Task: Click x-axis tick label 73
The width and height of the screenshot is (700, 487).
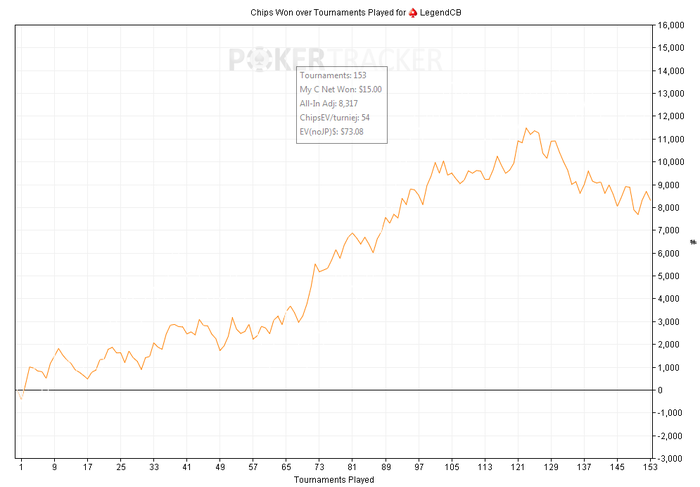Action: (319, 467)
